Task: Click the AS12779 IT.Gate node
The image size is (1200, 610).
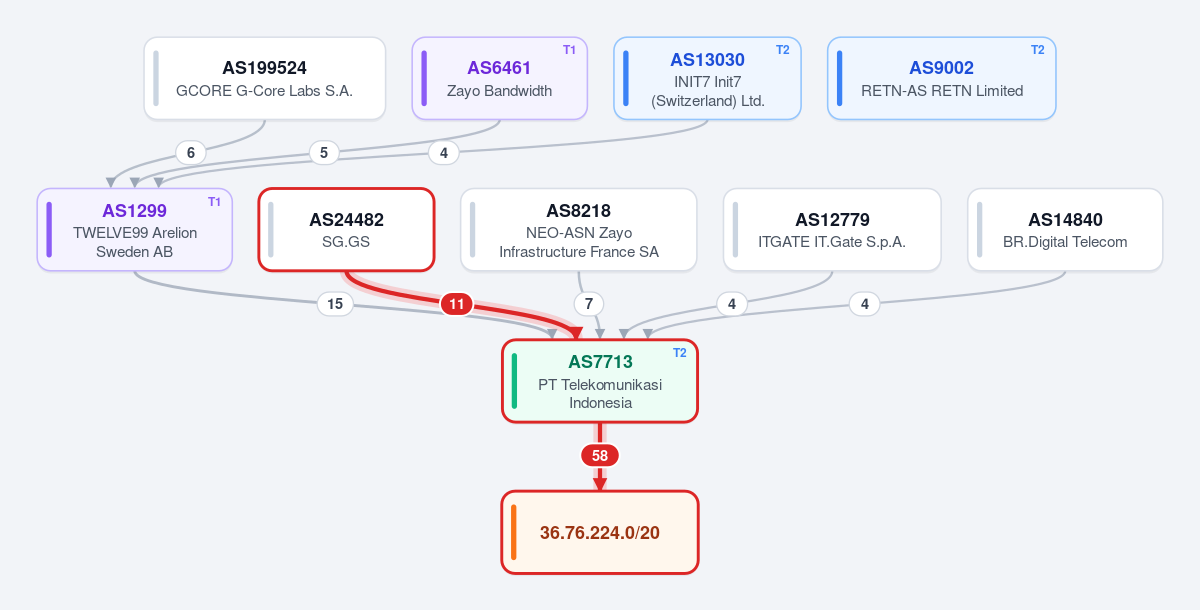Action: 832,230
